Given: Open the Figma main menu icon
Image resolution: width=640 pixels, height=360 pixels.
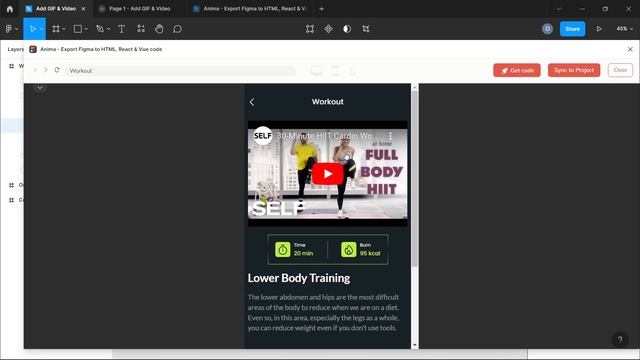Looking at the screenshot, I should coord(9,29).
